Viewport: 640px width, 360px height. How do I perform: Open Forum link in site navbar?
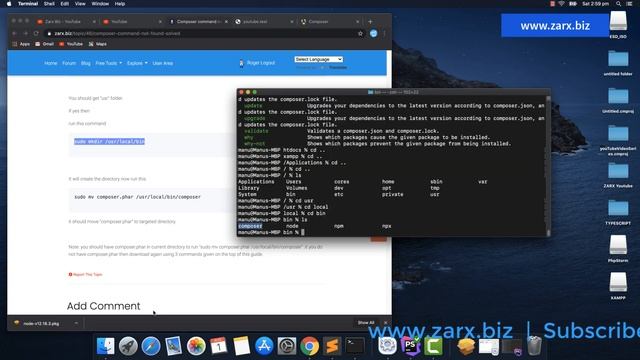(69, 63)
